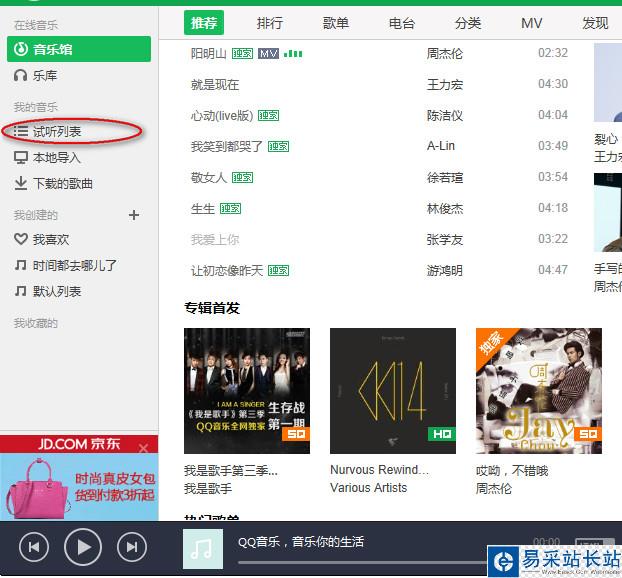Viewport: 622px width, 578px height.
Task: Open the 时间都去哪儿了 playlist
Action: coord(65,265)
